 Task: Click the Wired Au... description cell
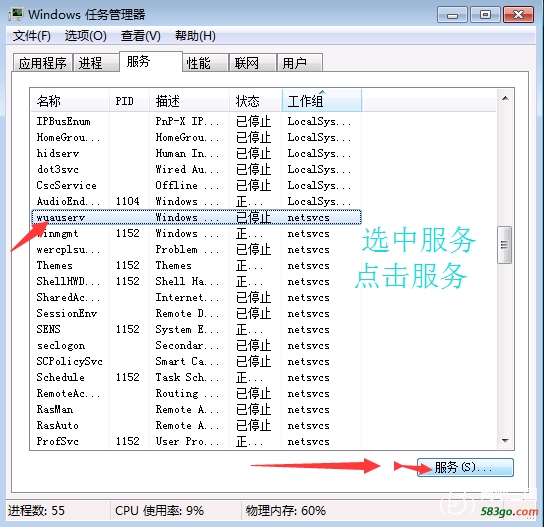coord(187,169)
